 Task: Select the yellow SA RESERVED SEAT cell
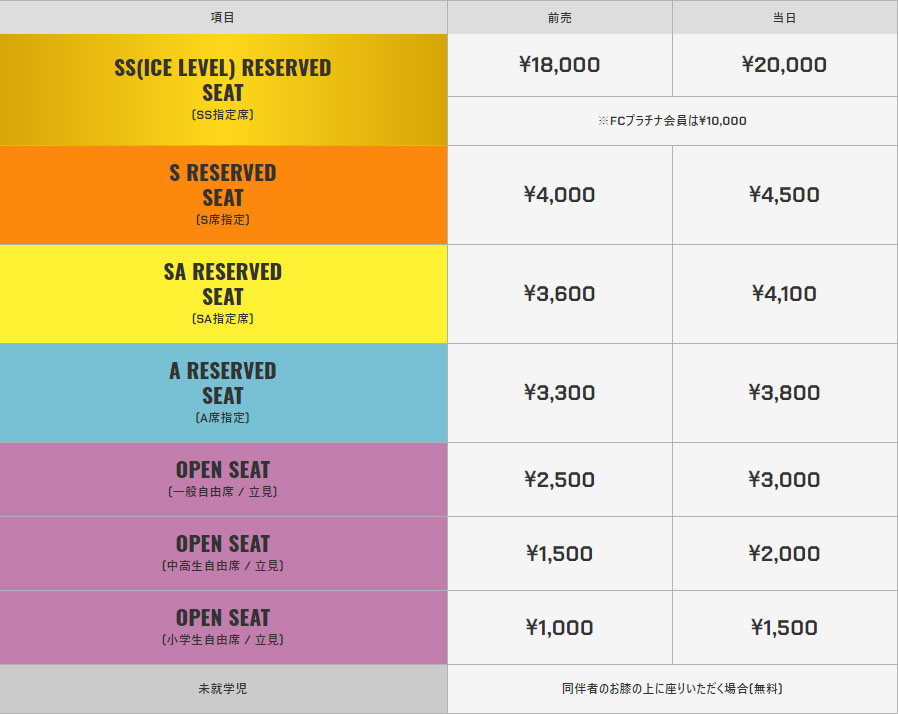223,294
